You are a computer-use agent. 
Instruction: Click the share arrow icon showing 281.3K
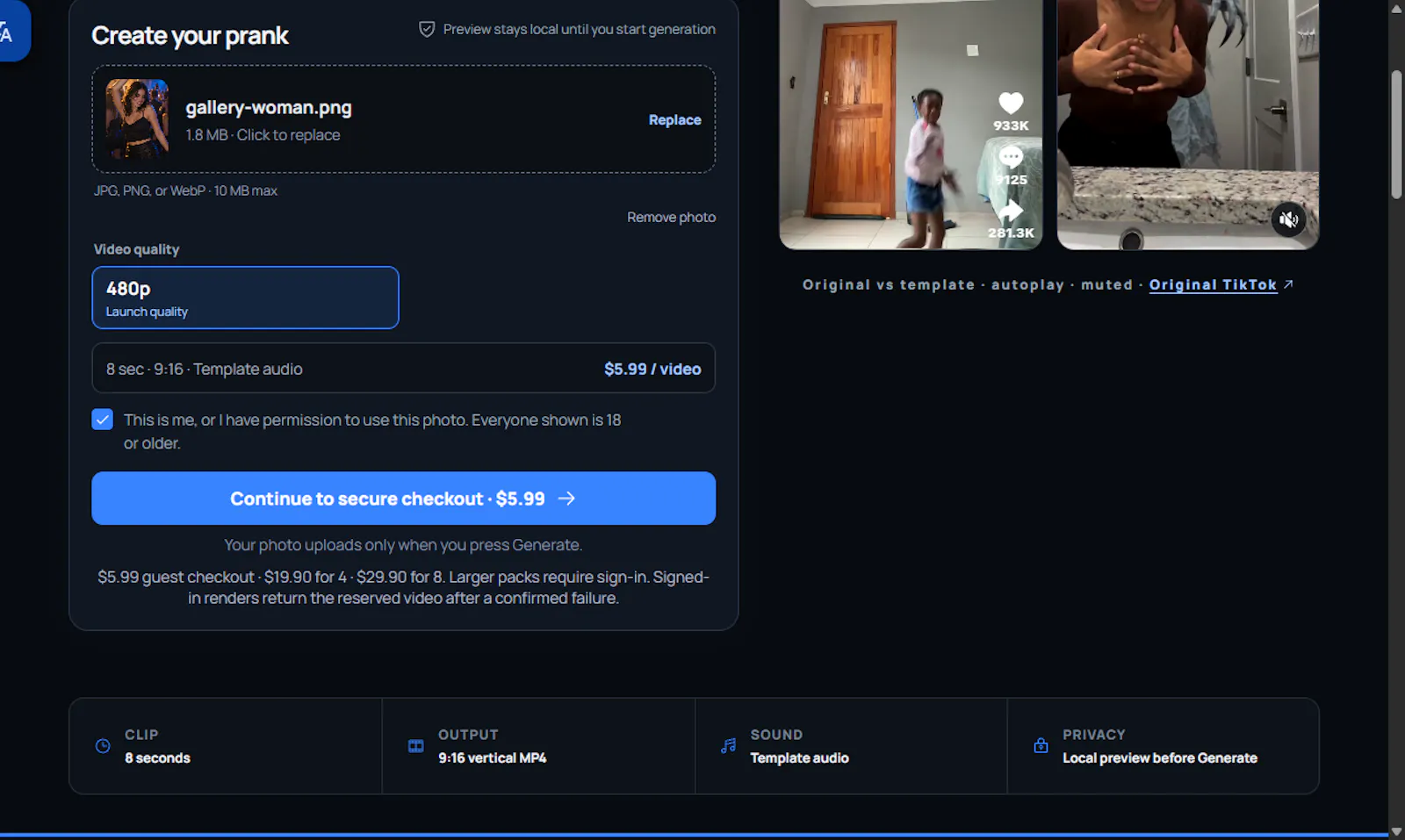(x=1011, y=211)
